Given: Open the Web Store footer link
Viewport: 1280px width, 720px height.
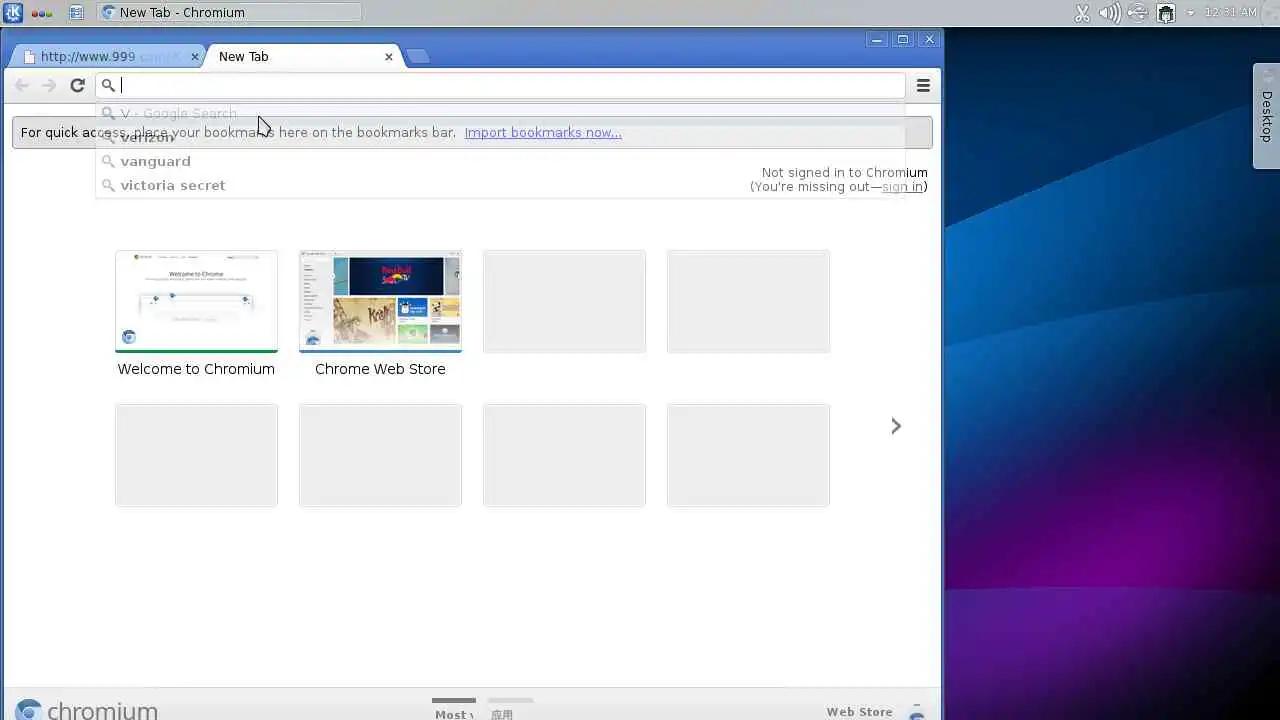Looking at the screenshot, I should [x=859, y=712].
